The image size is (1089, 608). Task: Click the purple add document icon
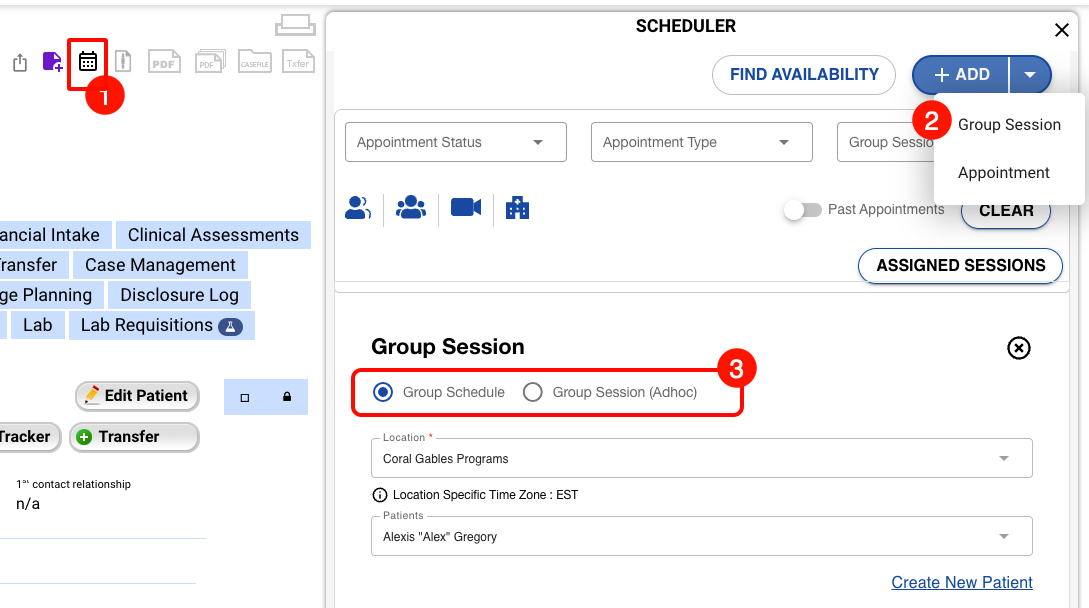coord(52,62)
